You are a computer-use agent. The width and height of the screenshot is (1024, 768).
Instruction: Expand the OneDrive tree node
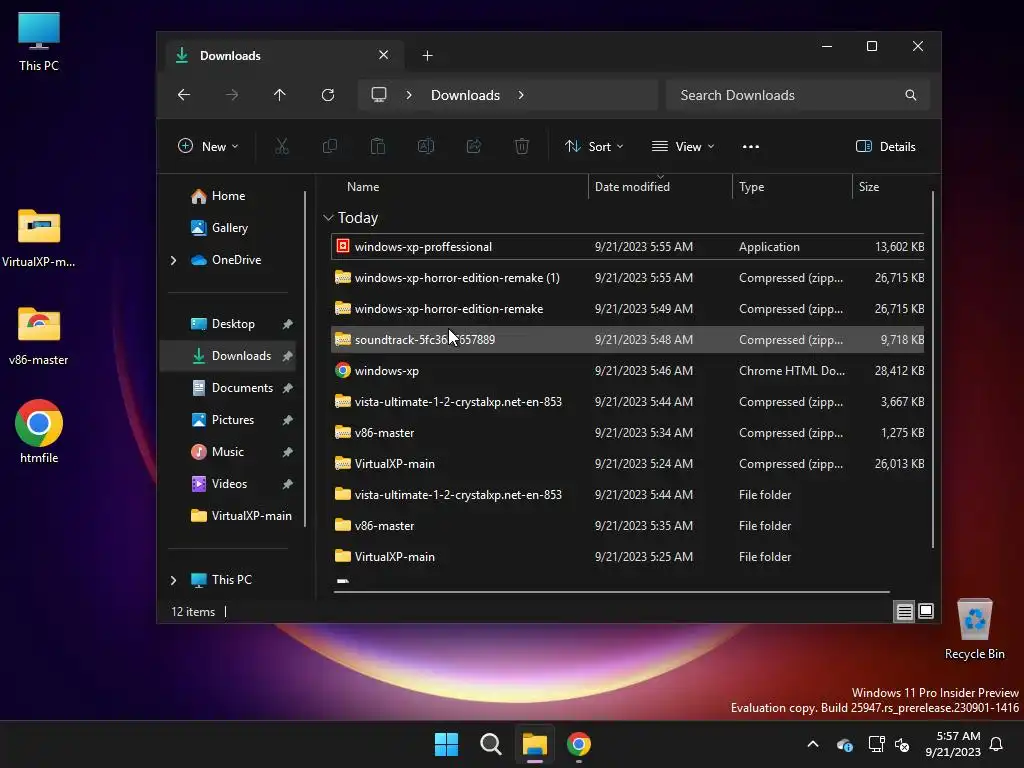174,260
